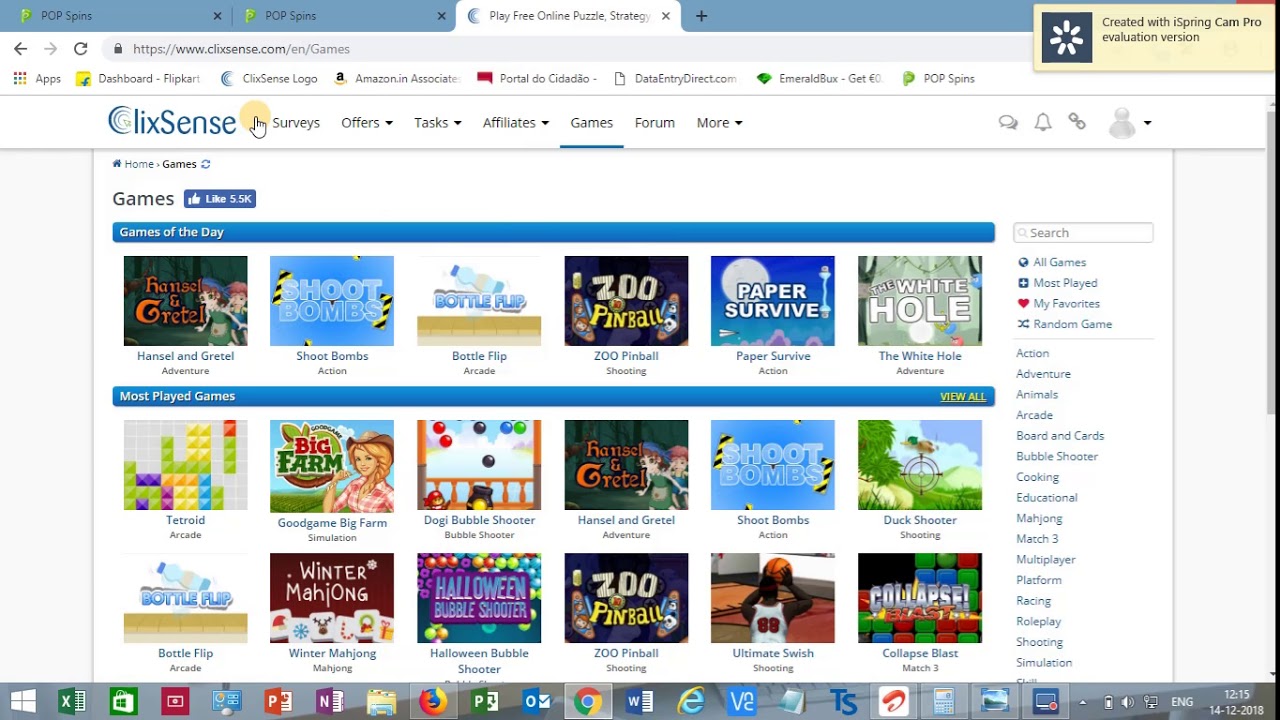Expand the Affiliates dropdown menu
Screen dimensions: 1280x720
click(x=516, y=122)
